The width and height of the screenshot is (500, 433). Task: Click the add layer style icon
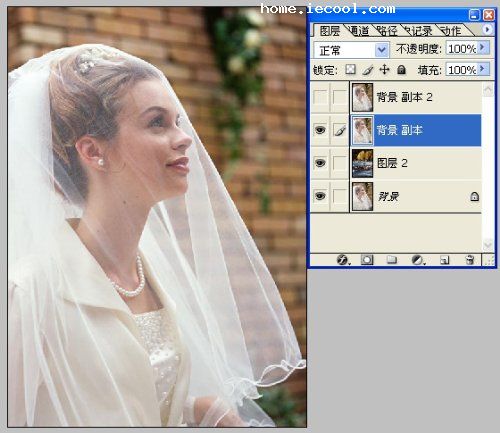pyautogui.click(x=342, y=260)
